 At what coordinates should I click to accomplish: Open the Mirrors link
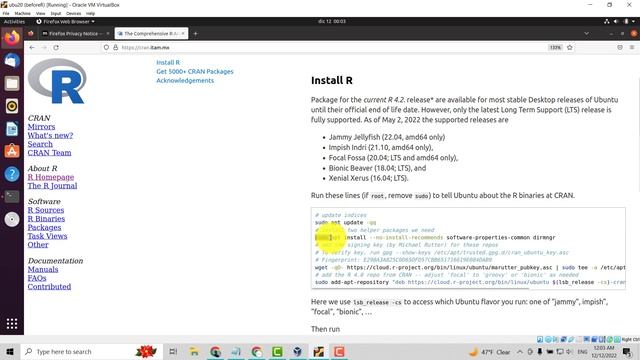pyautogui.click(x=41, y=127)
